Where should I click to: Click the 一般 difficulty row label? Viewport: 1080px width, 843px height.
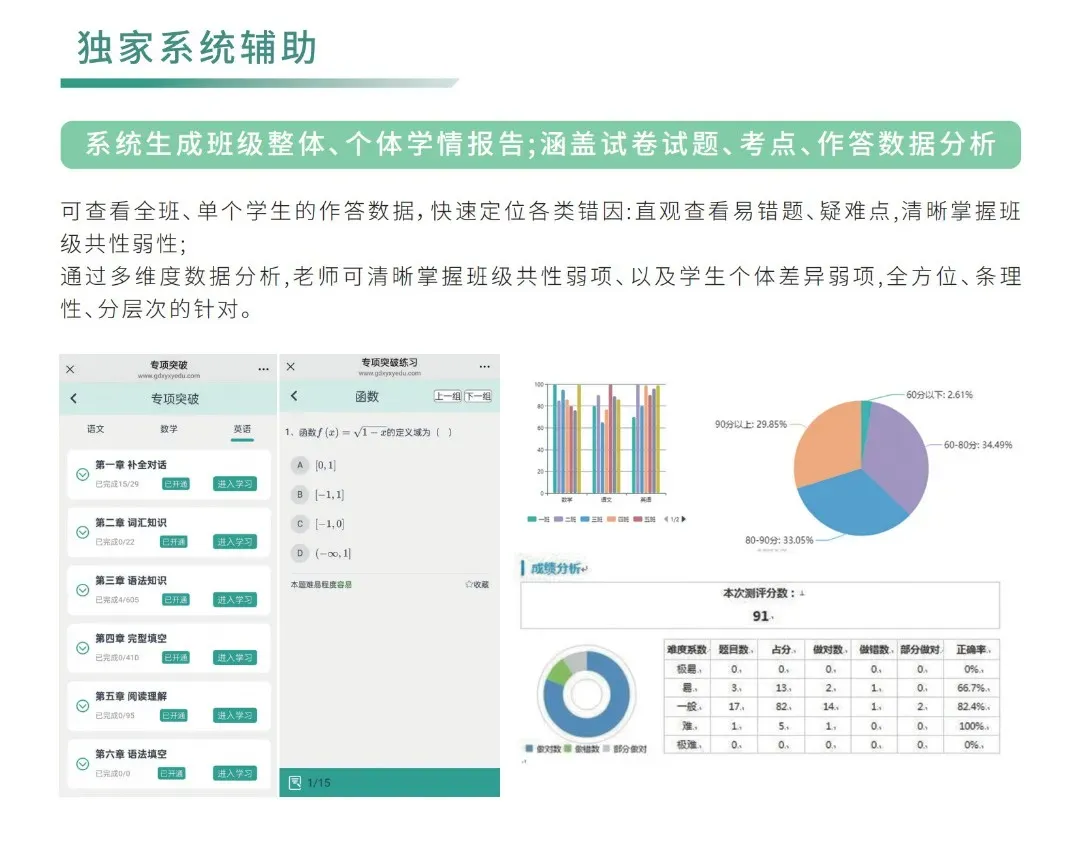(686, 706)
